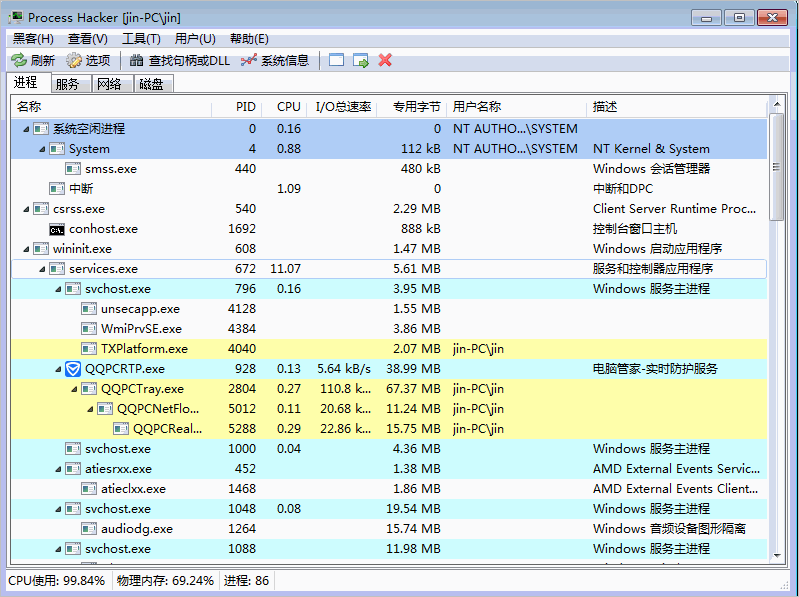Collapse the csrss.exe tree node
This screenshot has height=597, width=799.
click(26, 209)
